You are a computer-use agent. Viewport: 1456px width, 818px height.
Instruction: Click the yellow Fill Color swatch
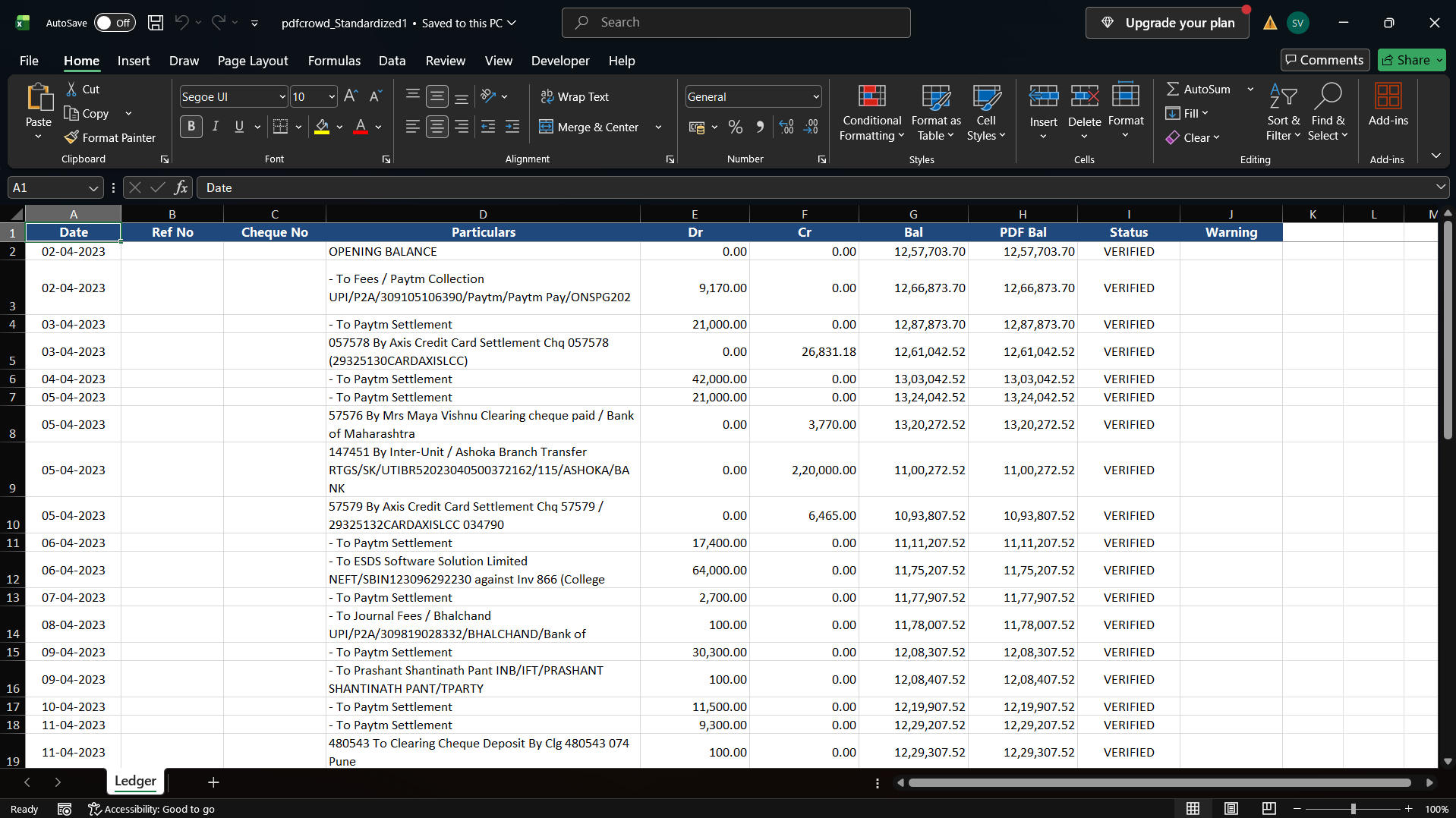click(x=323, y=127)
